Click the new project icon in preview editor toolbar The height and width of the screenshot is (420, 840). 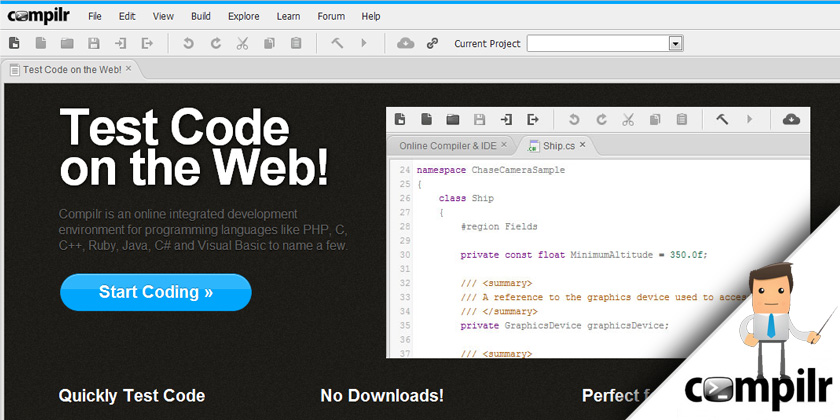[x=400, y=119]
